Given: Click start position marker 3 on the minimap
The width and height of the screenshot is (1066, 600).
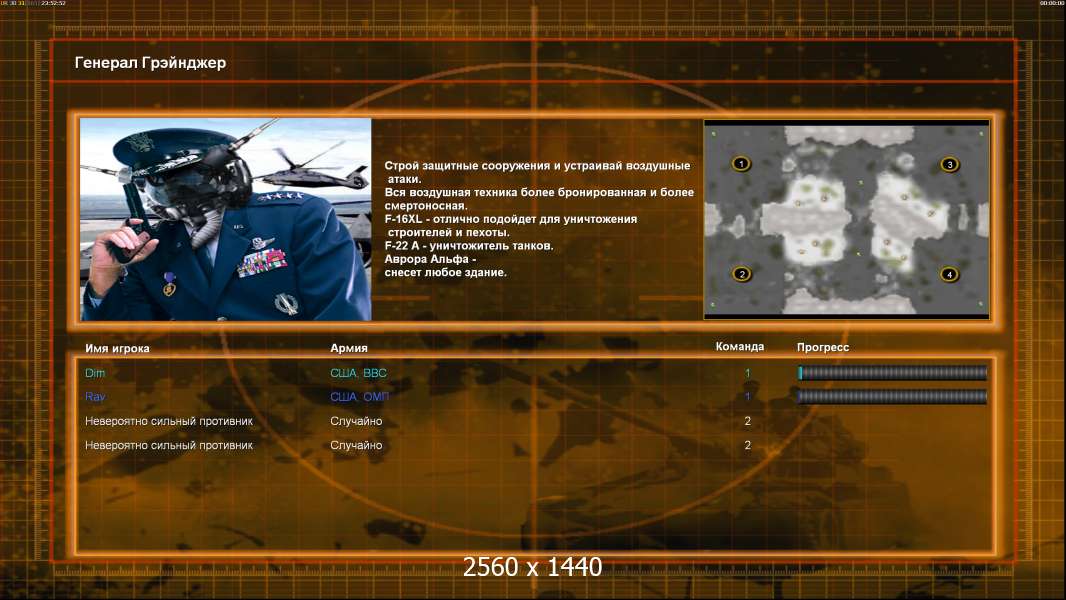Looking at the screenshot, I should 950,164.
